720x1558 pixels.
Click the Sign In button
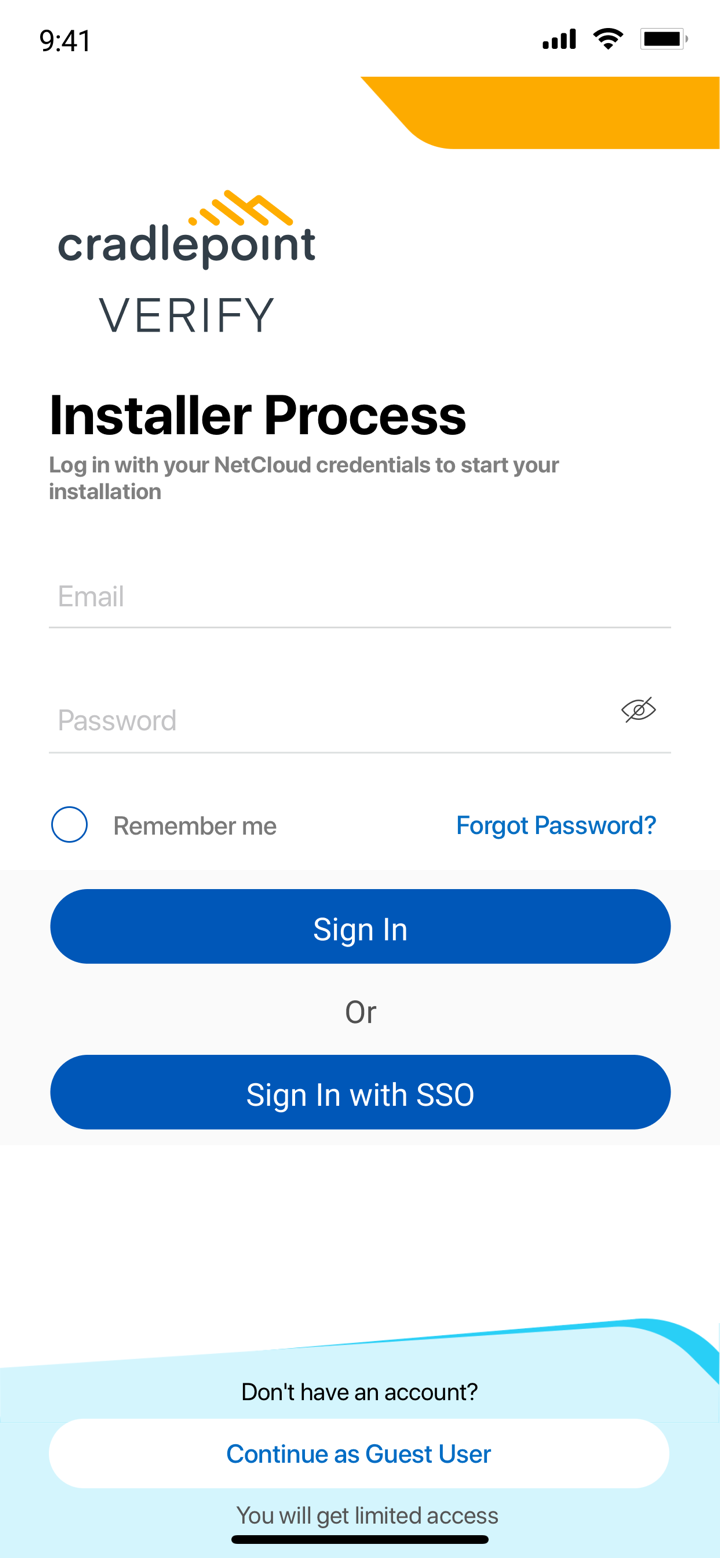[x=360, y=928]
